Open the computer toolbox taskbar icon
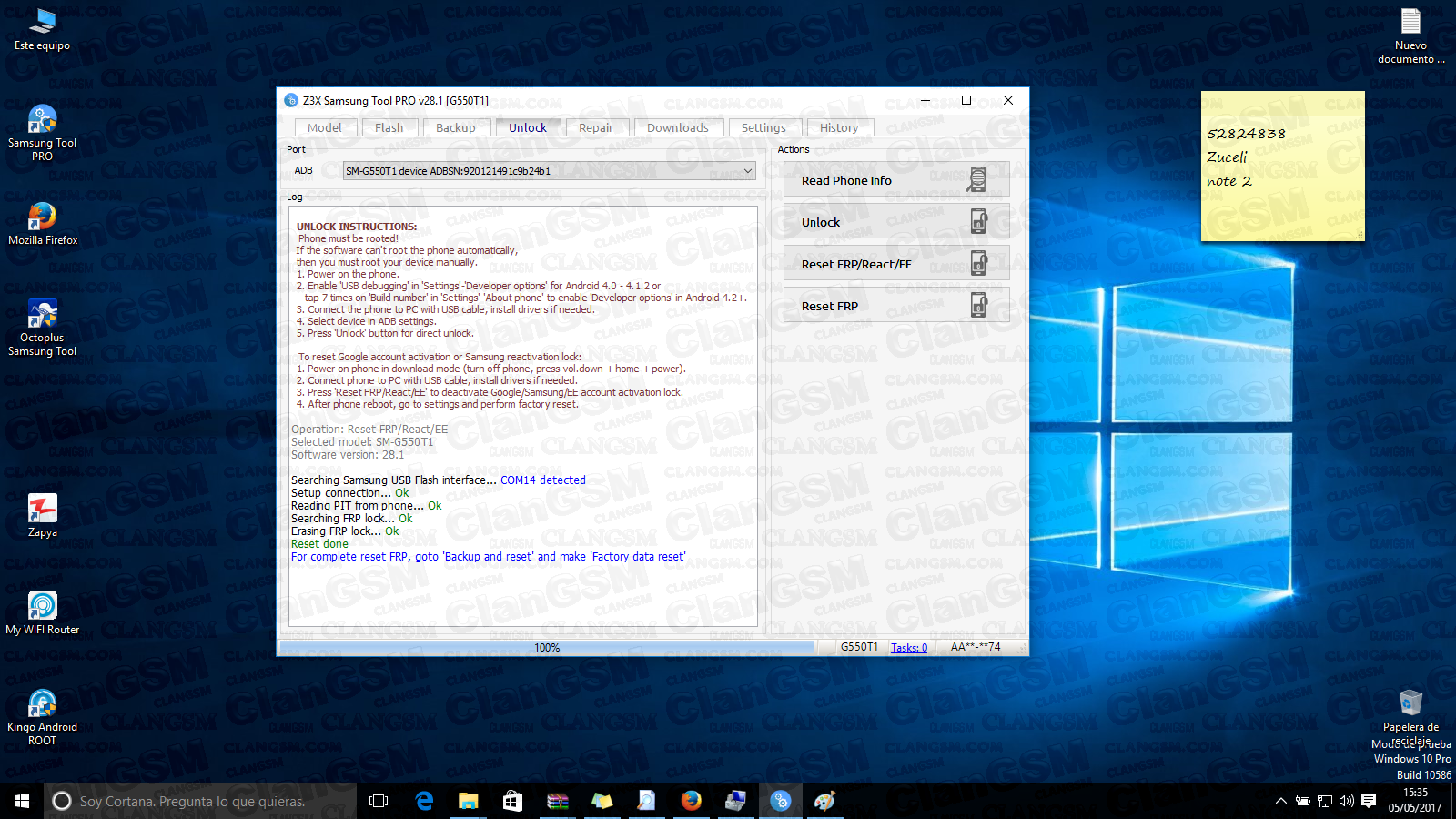The image size is (1456, 819). (x=735, y=801)
